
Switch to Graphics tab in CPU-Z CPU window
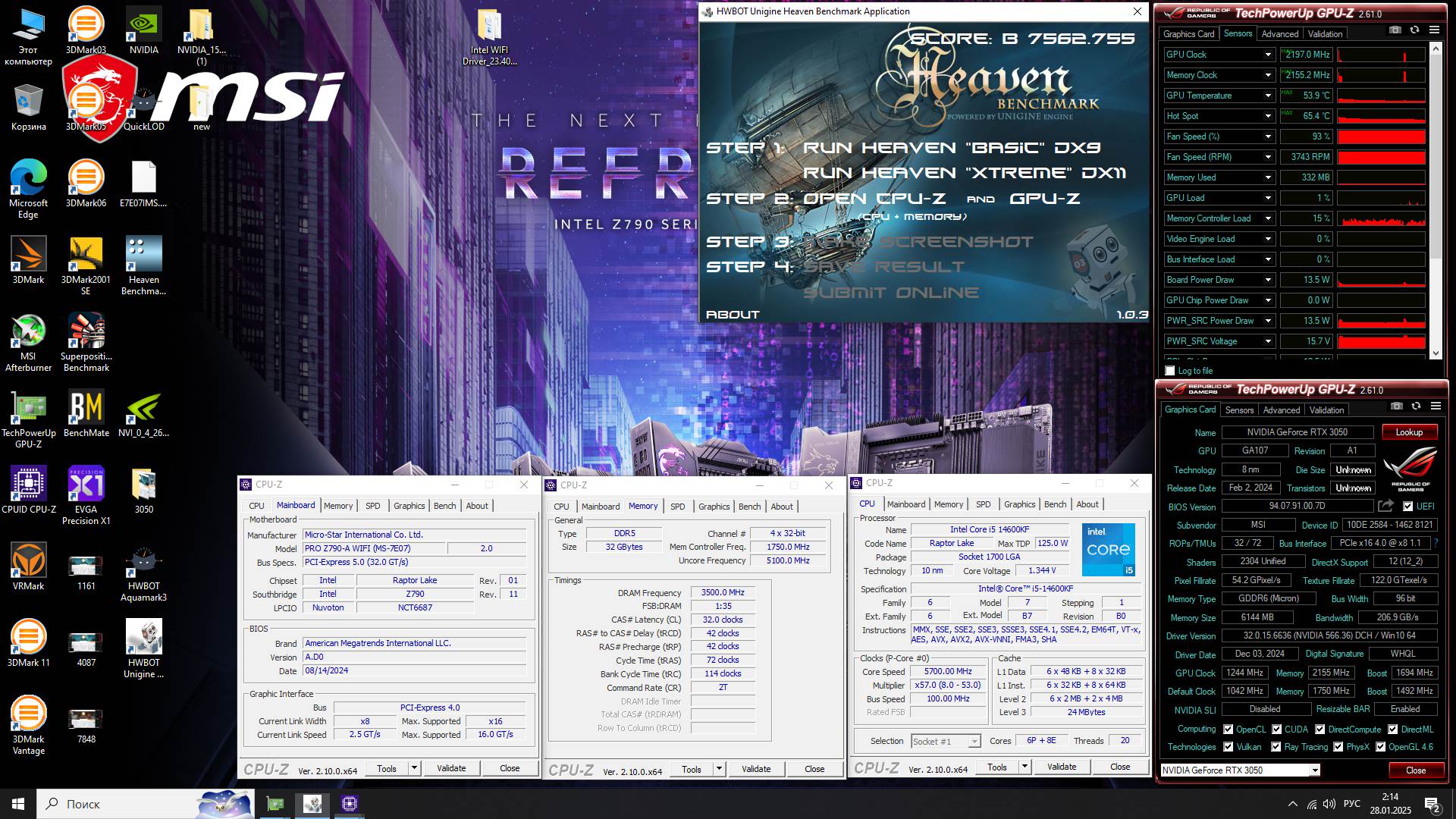(x=1019, y=504)
